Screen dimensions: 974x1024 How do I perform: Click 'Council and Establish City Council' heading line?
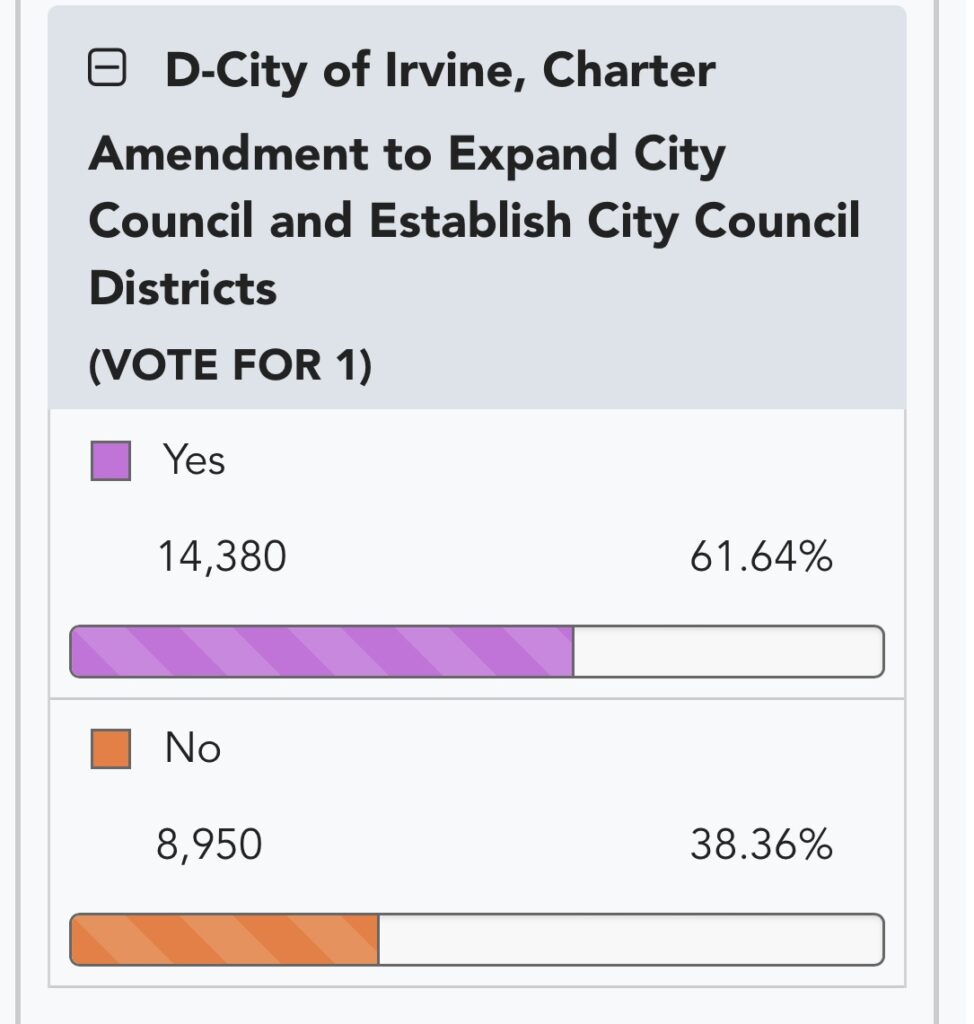click(x=474, y=221)
